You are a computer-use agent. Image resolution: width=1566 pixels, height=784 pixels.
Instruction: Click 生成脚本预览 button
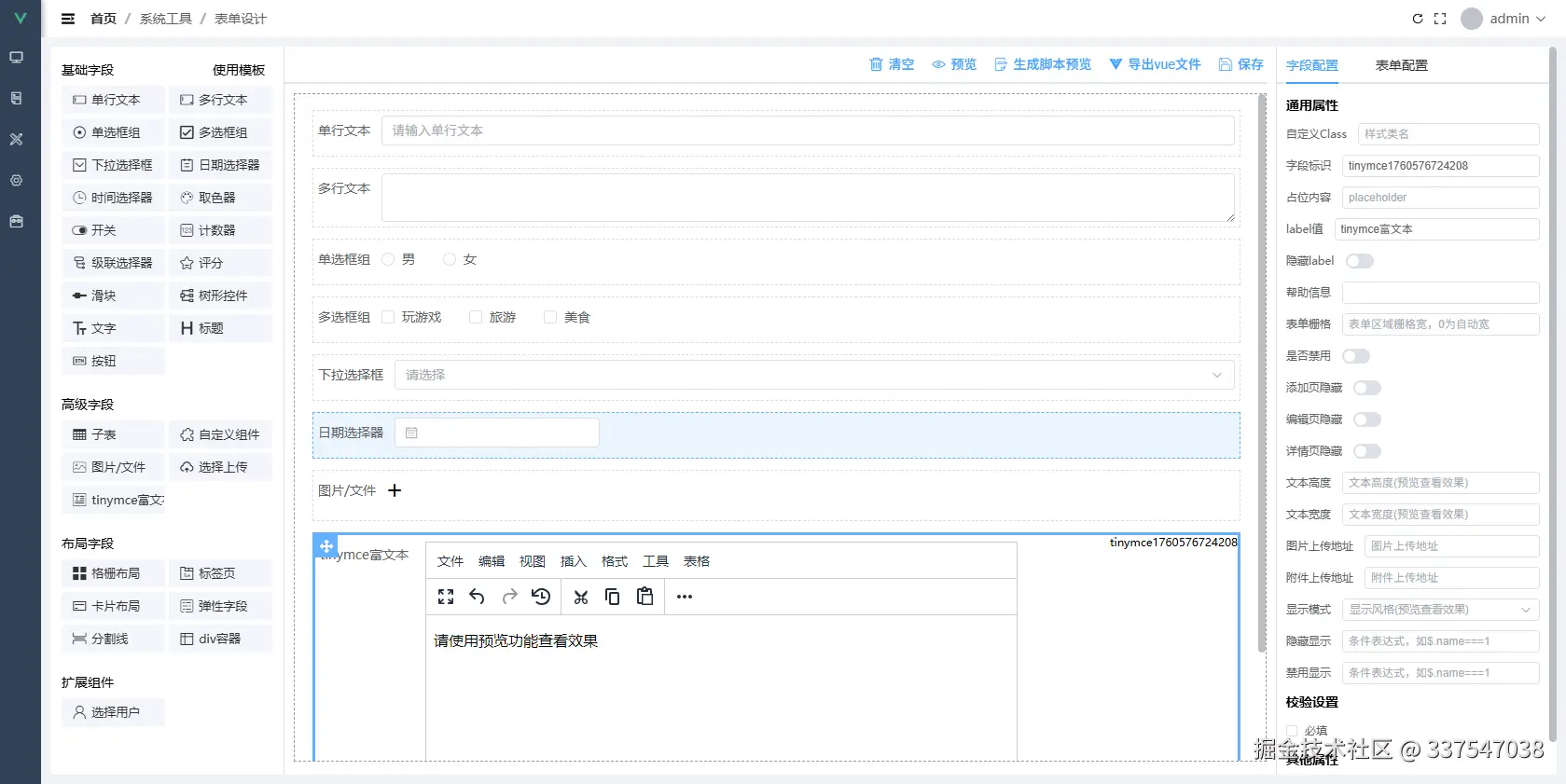click(1043, 64)
